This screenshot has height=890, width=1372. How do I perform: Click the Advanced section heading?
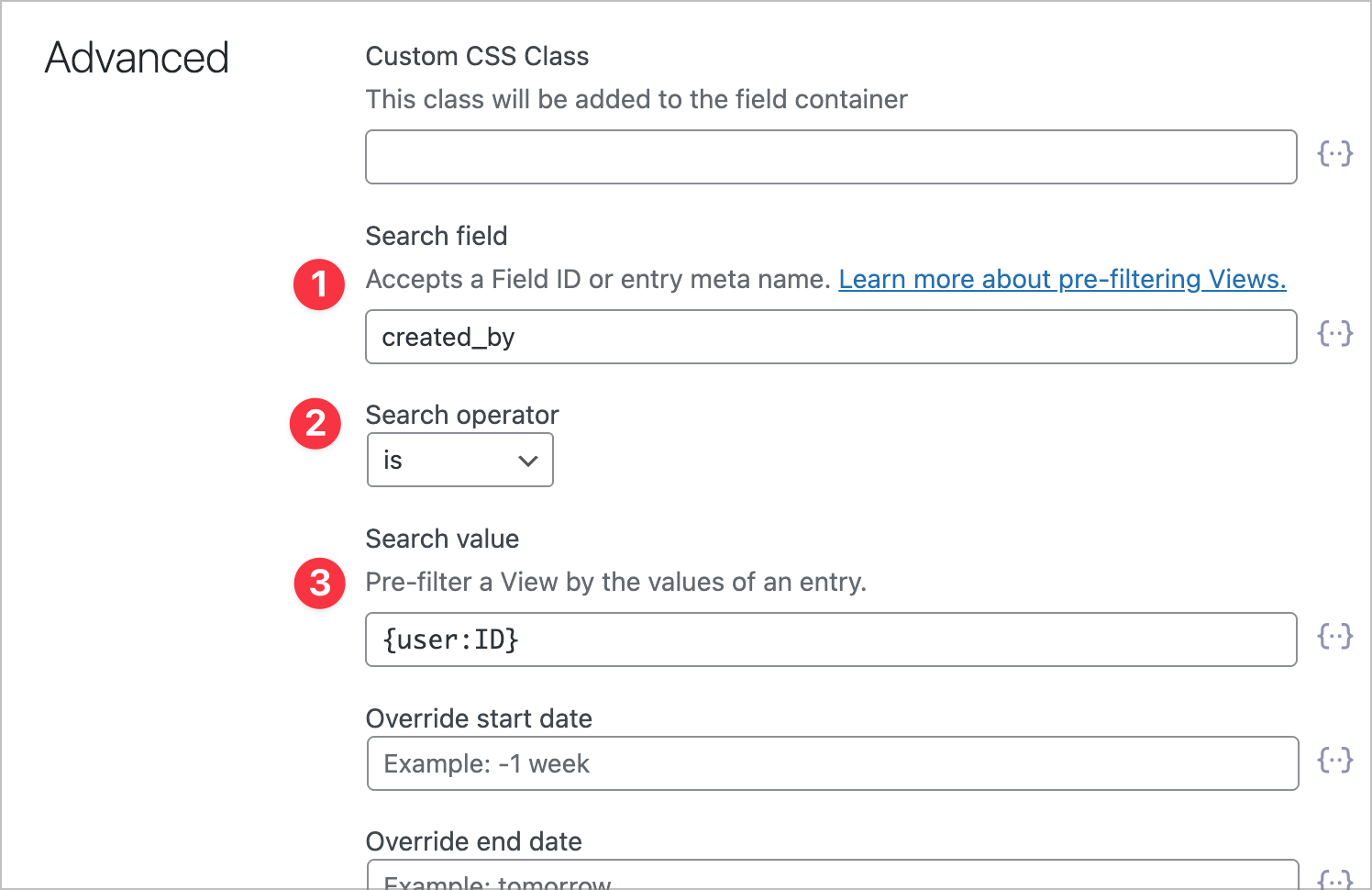click(x=136, y=57)
